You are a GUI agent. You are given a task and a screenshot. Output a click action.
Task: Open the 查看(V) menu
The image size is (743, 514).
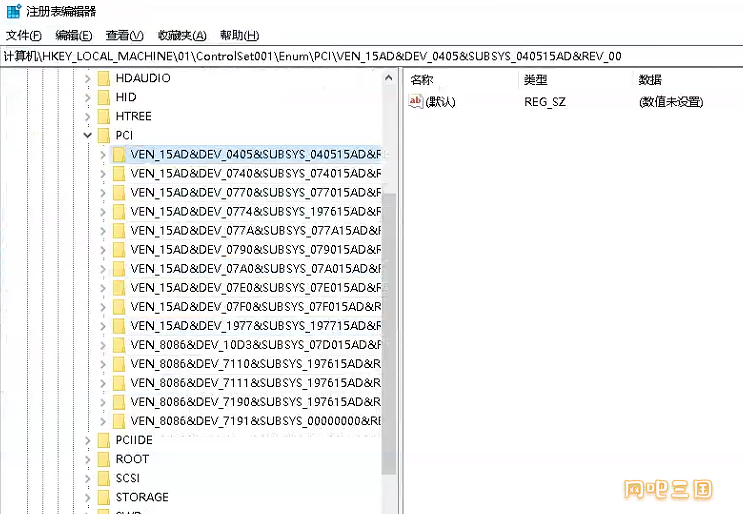coord(124,36)
